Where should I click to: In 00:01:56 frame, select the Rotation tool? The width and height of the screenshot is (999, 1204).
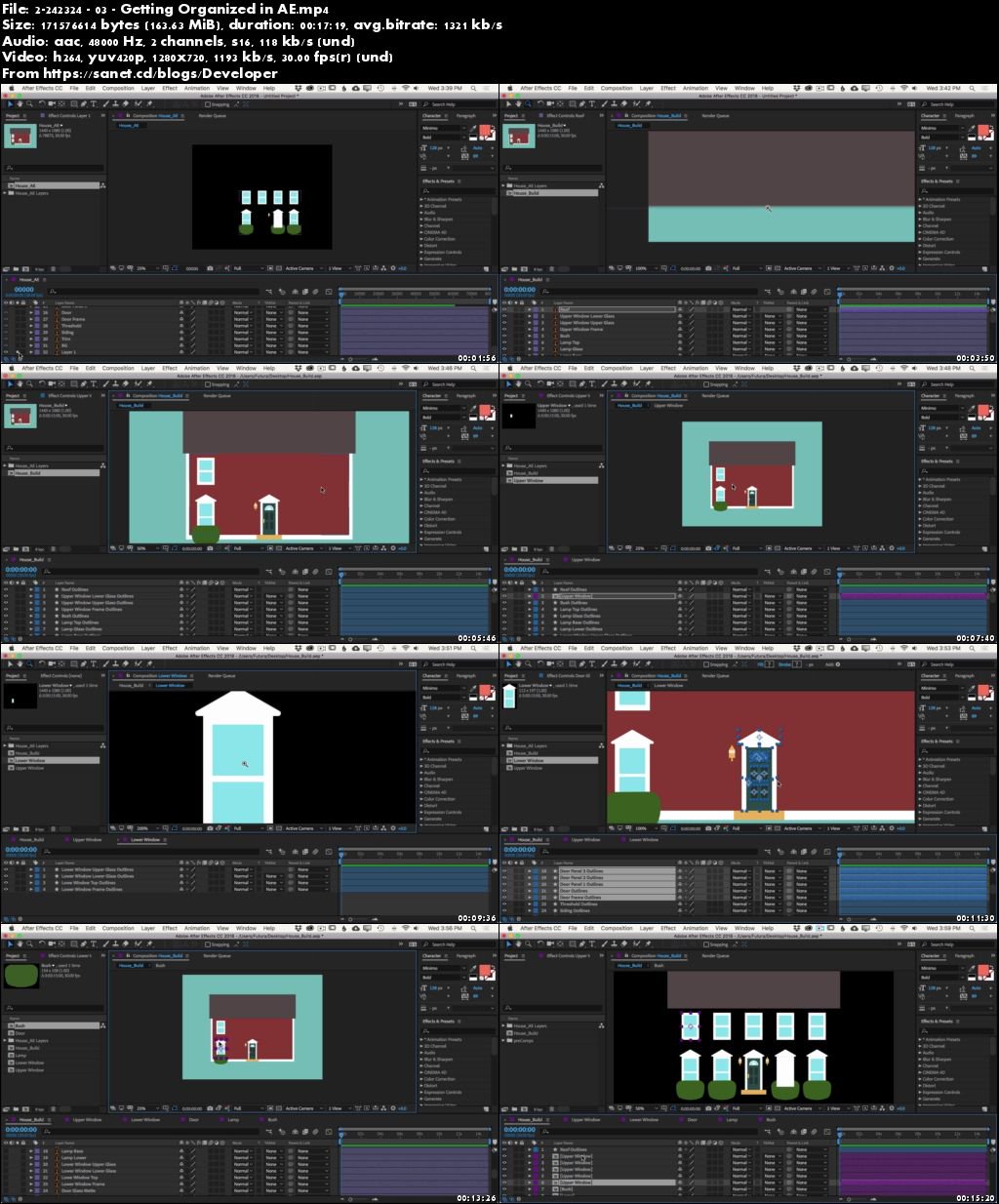point(42,104)
